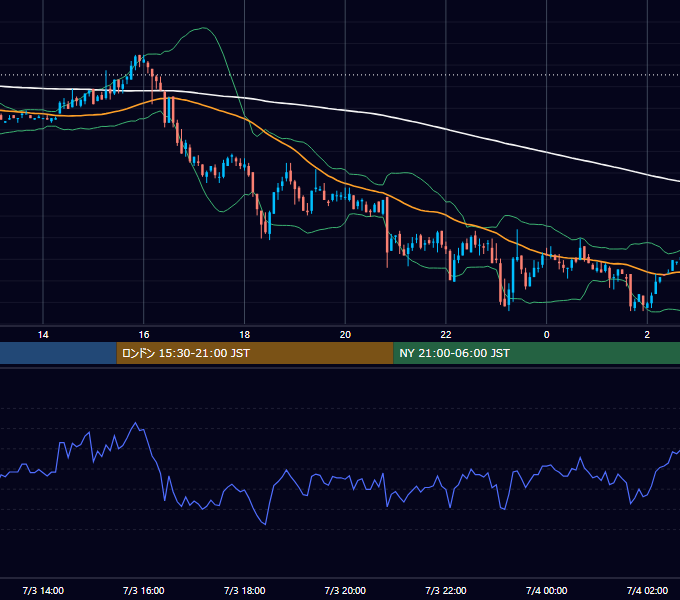Screen dimensions: 680x600
Task: Click the NY 21:00-06:00 JST session bar
Action: click(x=536, y=353)
